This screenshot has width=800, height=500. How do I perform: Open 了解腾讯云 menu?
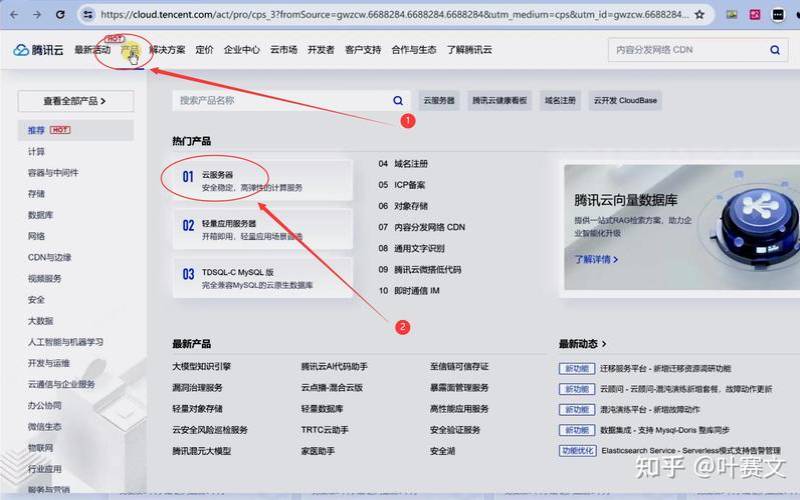pos(469,49)
